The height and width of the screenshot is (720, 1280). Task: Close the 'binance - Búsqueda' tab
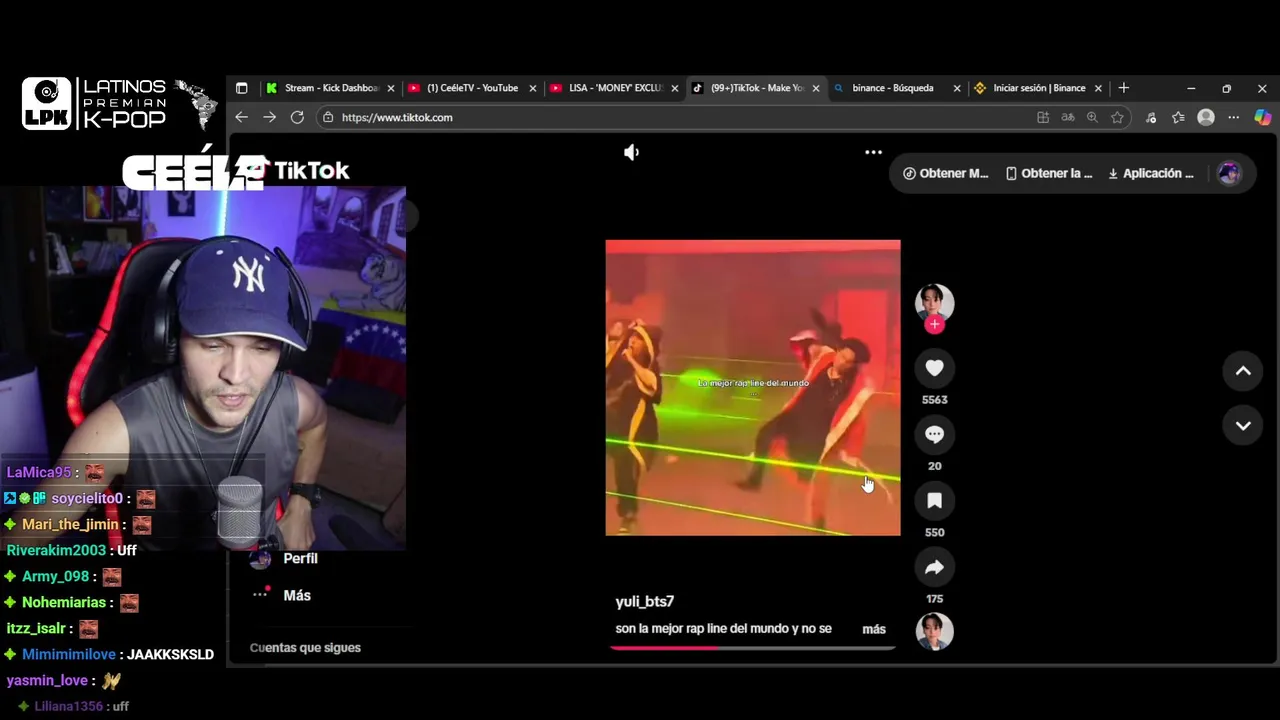click(957, 88)
